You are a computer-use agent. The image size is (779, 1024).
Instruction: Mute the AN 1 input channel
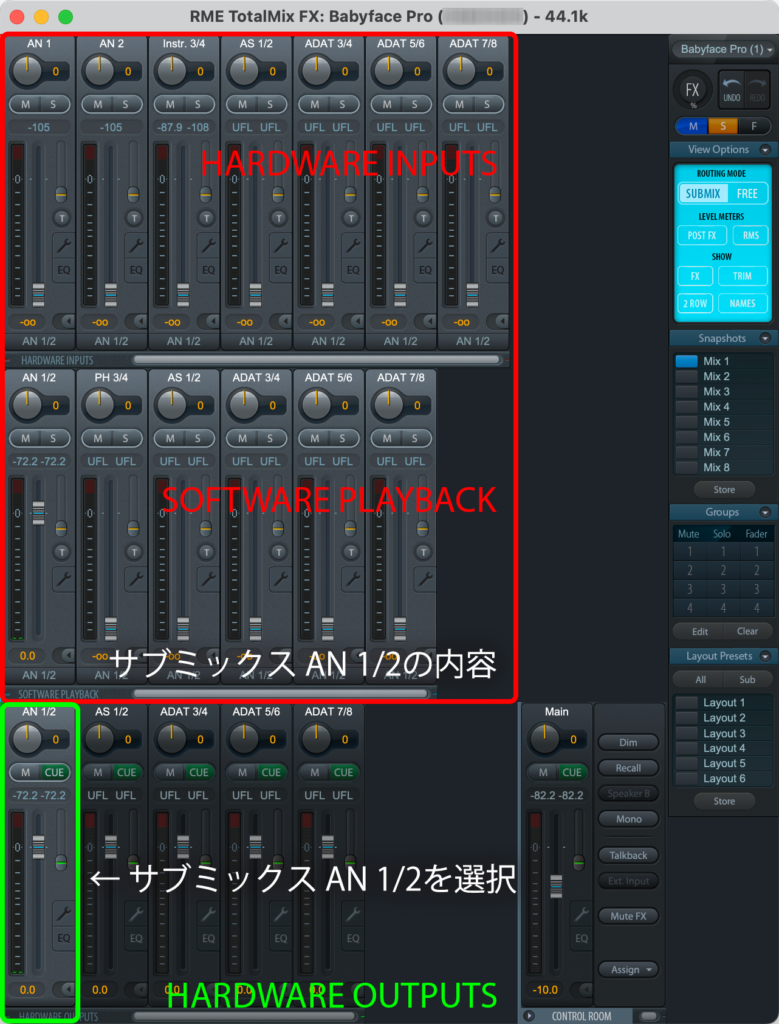(x=25, y=104)
